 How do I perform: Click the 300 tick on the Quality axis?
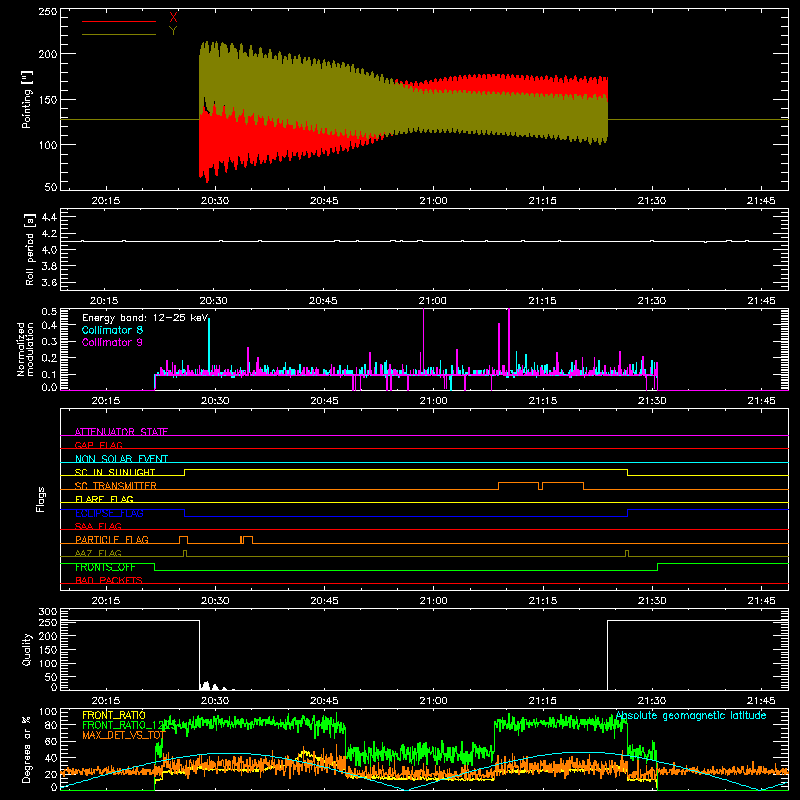tap(47, 612)
